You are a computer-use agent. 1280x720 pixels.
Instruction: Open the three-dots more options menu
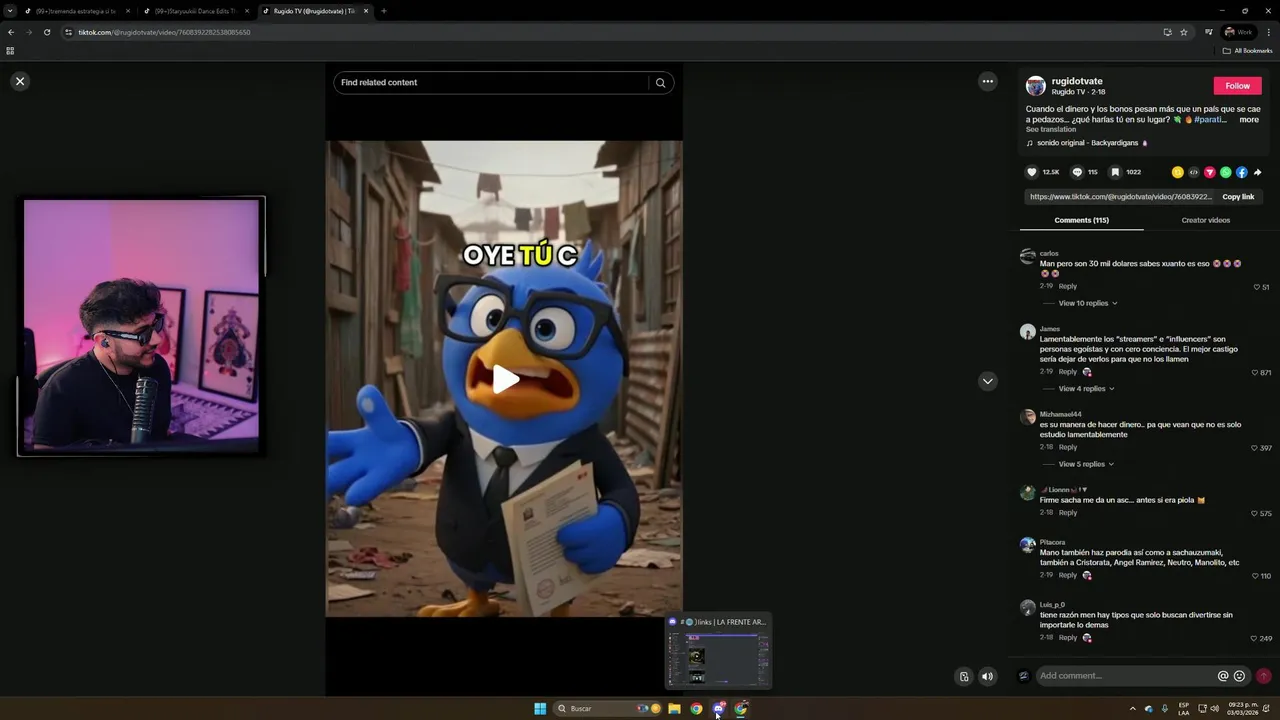click(987, 81)
